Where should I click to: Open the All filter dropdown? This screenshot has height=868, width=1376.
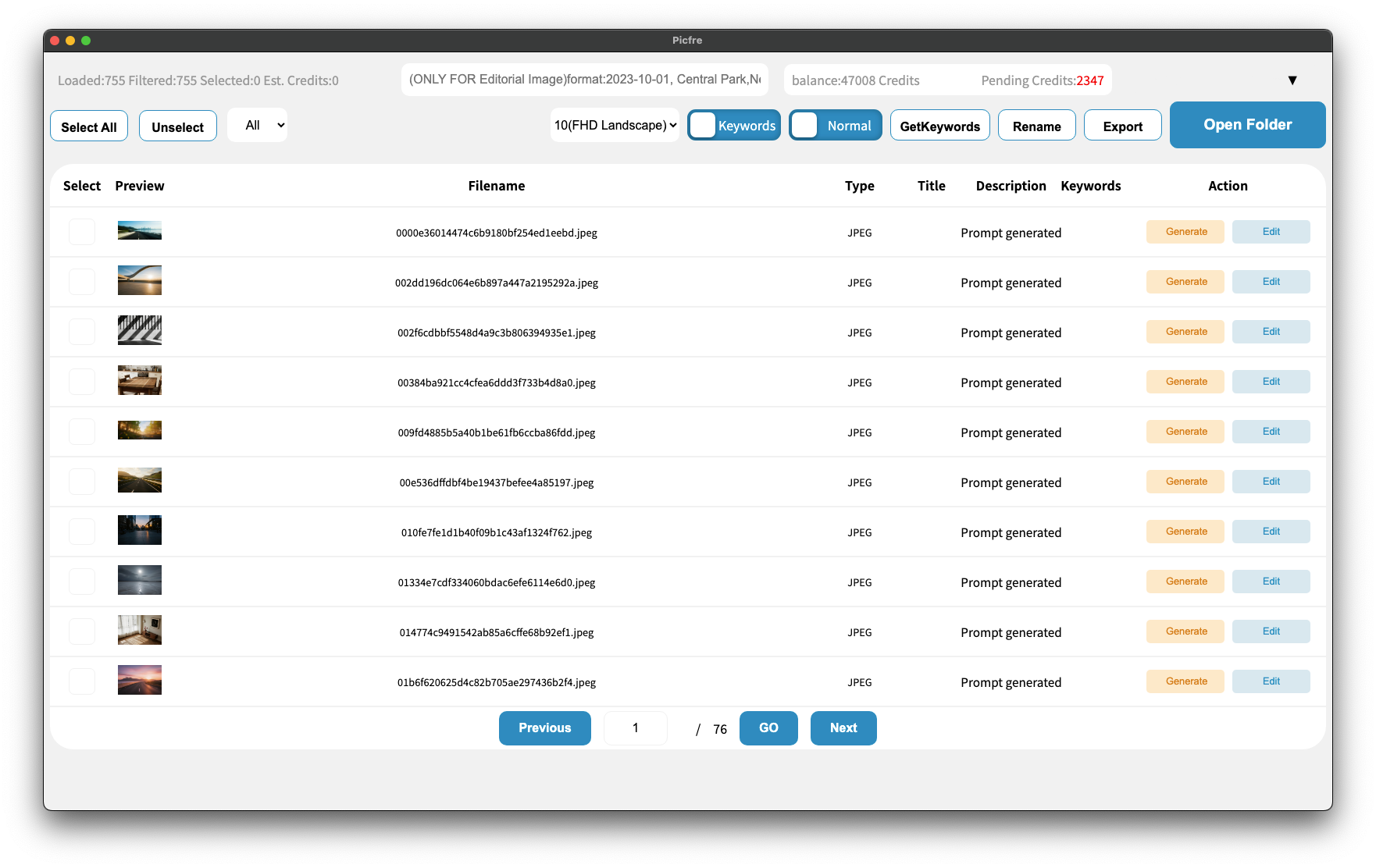click(x=257, y=125)
